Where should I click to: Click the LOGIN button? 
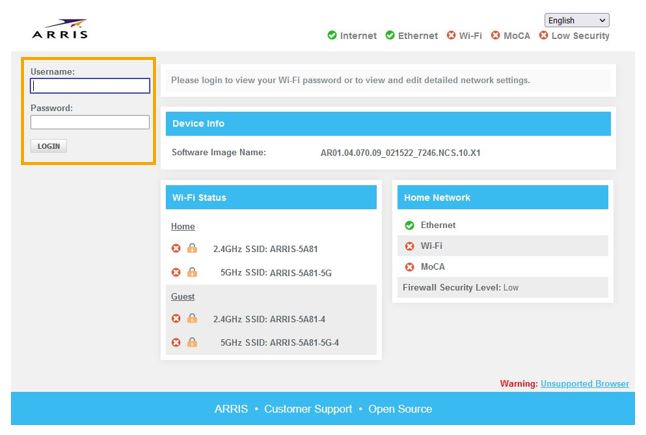coord(49,146)
